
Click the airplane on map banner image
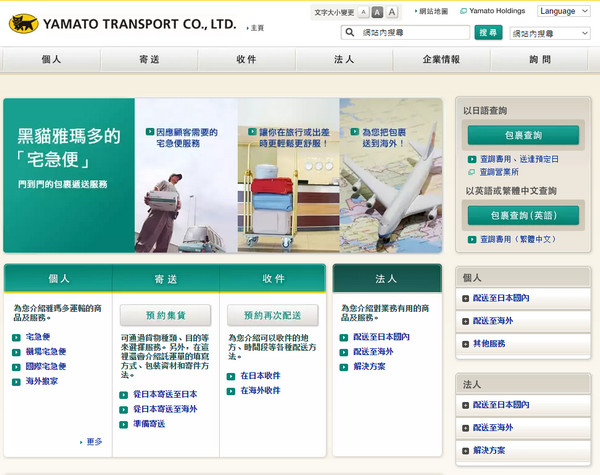point(391,175)
